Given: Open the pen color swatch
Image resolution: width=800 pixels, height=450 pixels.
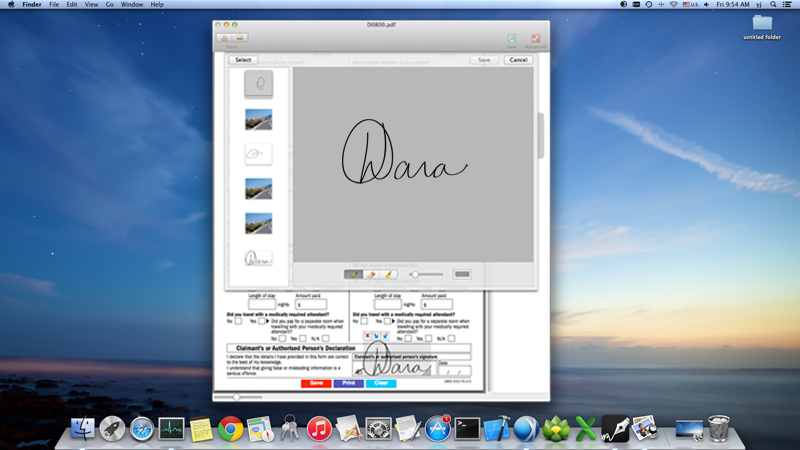Looking at the screenshot, I should (x=462, y=274).
